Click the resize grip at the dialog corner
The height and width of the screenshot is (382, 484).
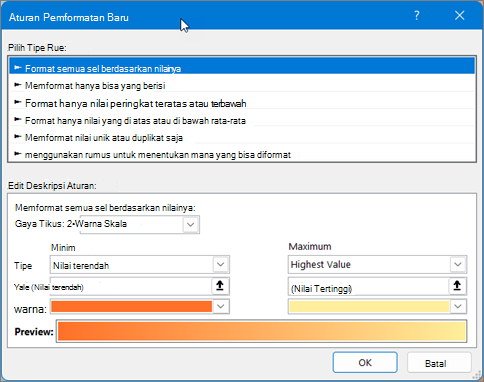477,375
